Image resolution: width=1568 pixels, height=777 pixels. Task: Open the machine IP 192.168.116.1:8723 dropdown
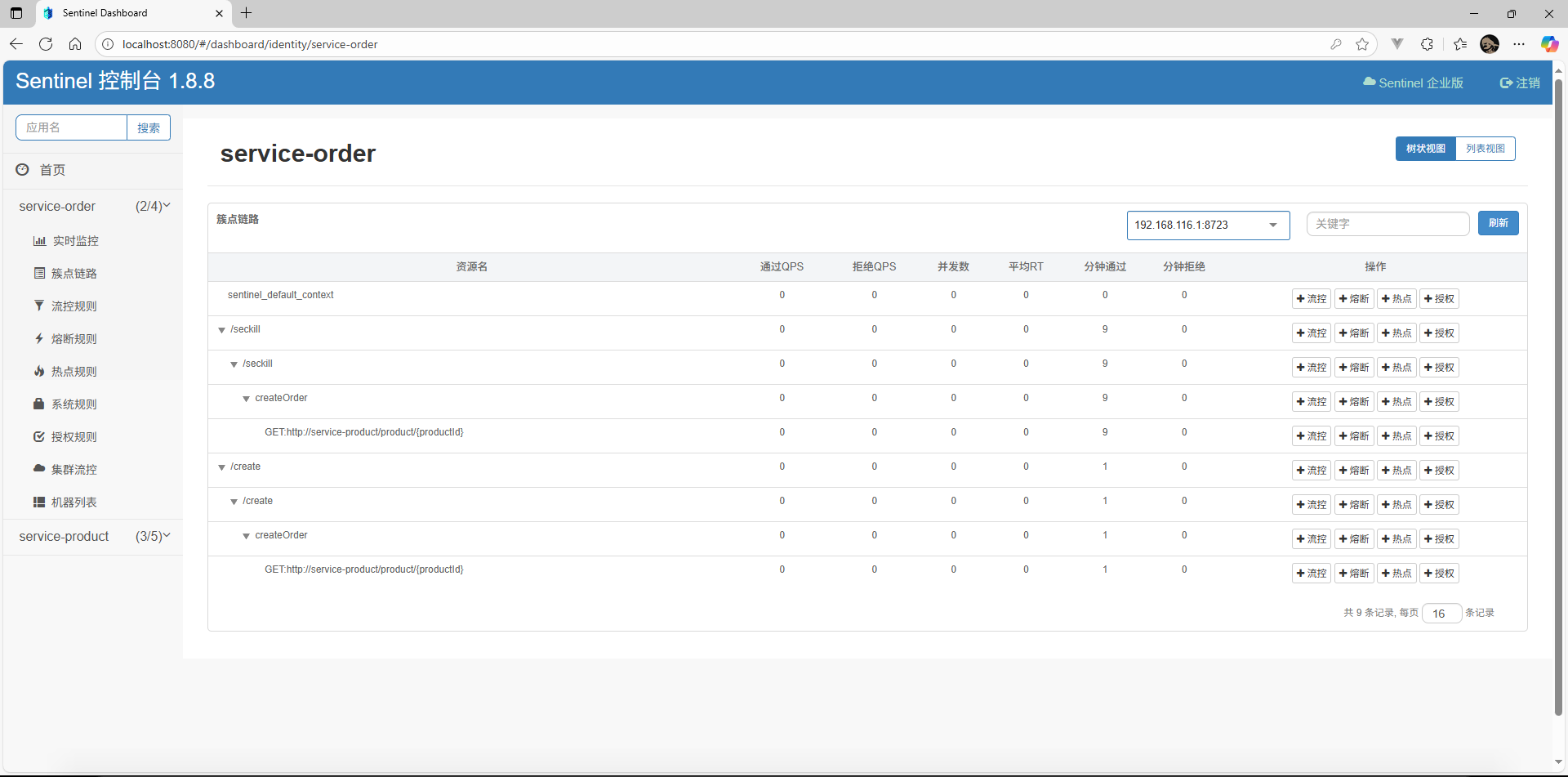click(1207, 225)
